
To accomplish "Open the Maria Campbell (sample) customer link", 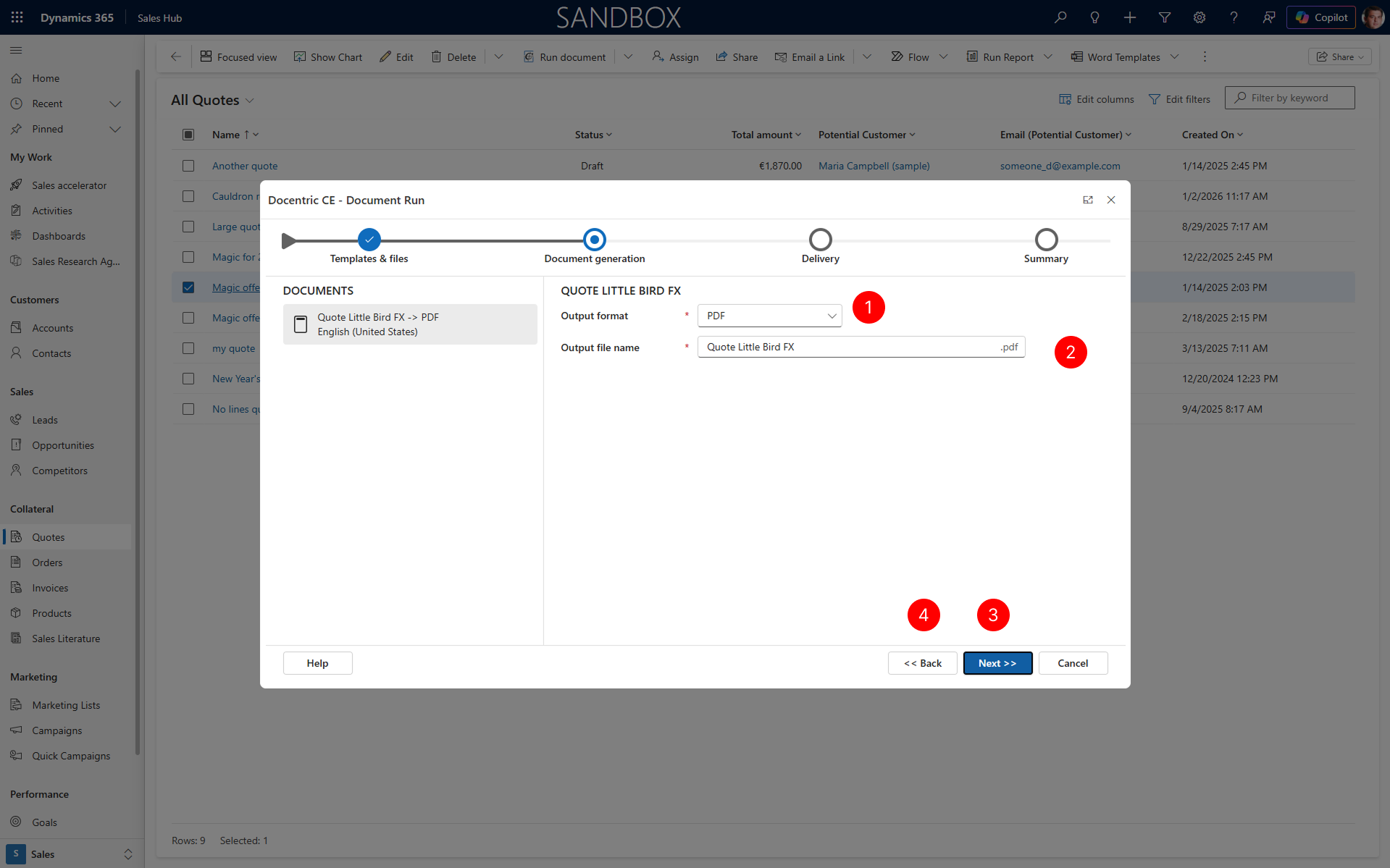I will point(874,166).
